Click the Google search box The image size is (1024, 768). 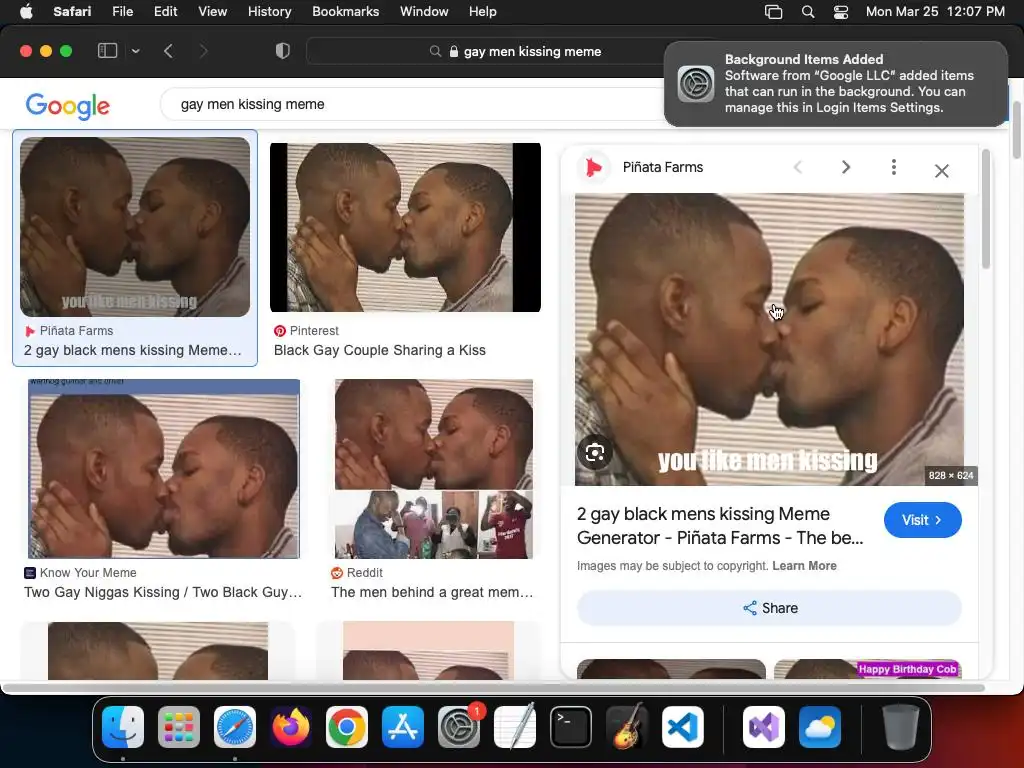(418, 104)
